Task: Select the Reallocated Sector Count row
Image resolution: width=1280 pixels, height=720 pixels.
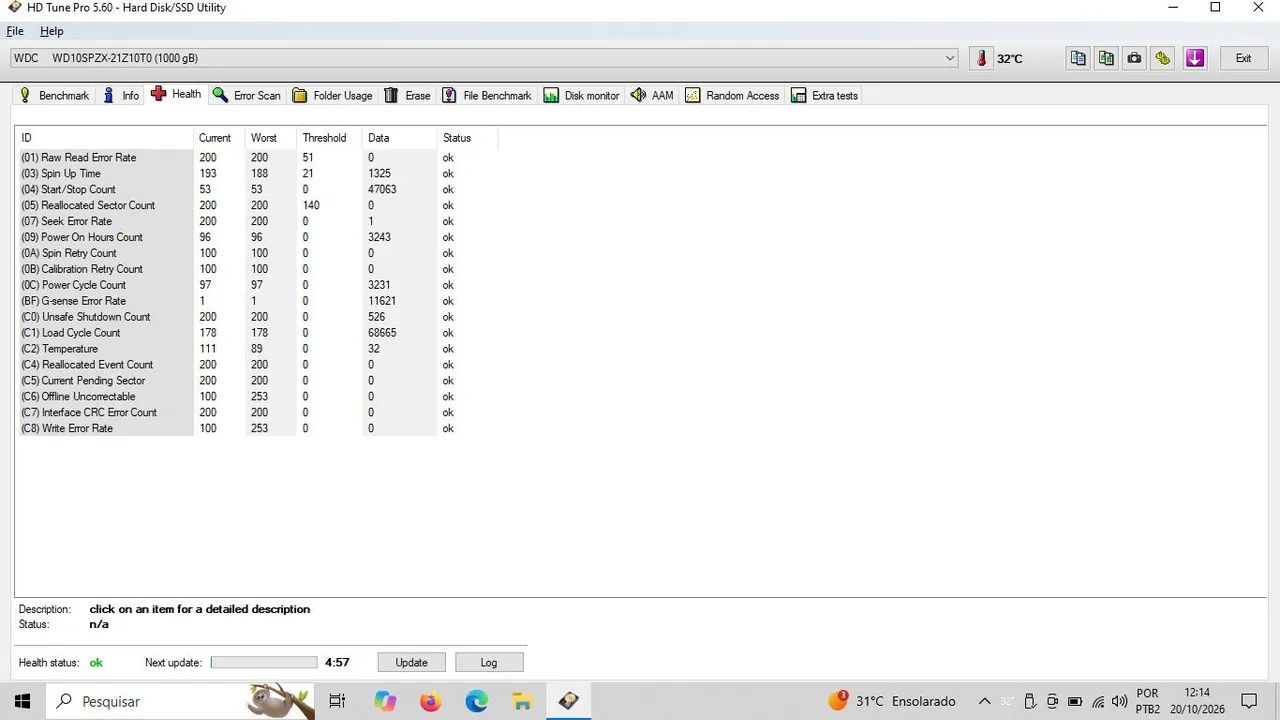Action: (257, 205)
